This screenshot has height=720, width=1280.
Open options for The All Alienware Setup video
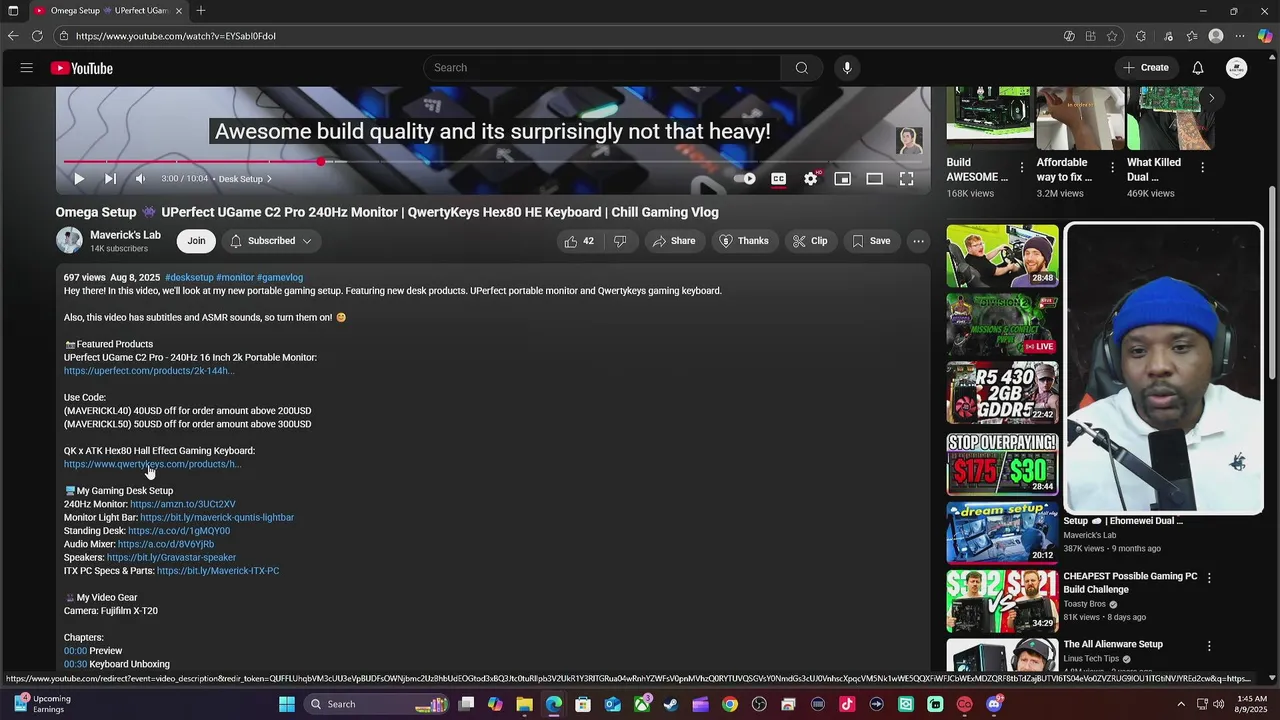pos(1209,646)
